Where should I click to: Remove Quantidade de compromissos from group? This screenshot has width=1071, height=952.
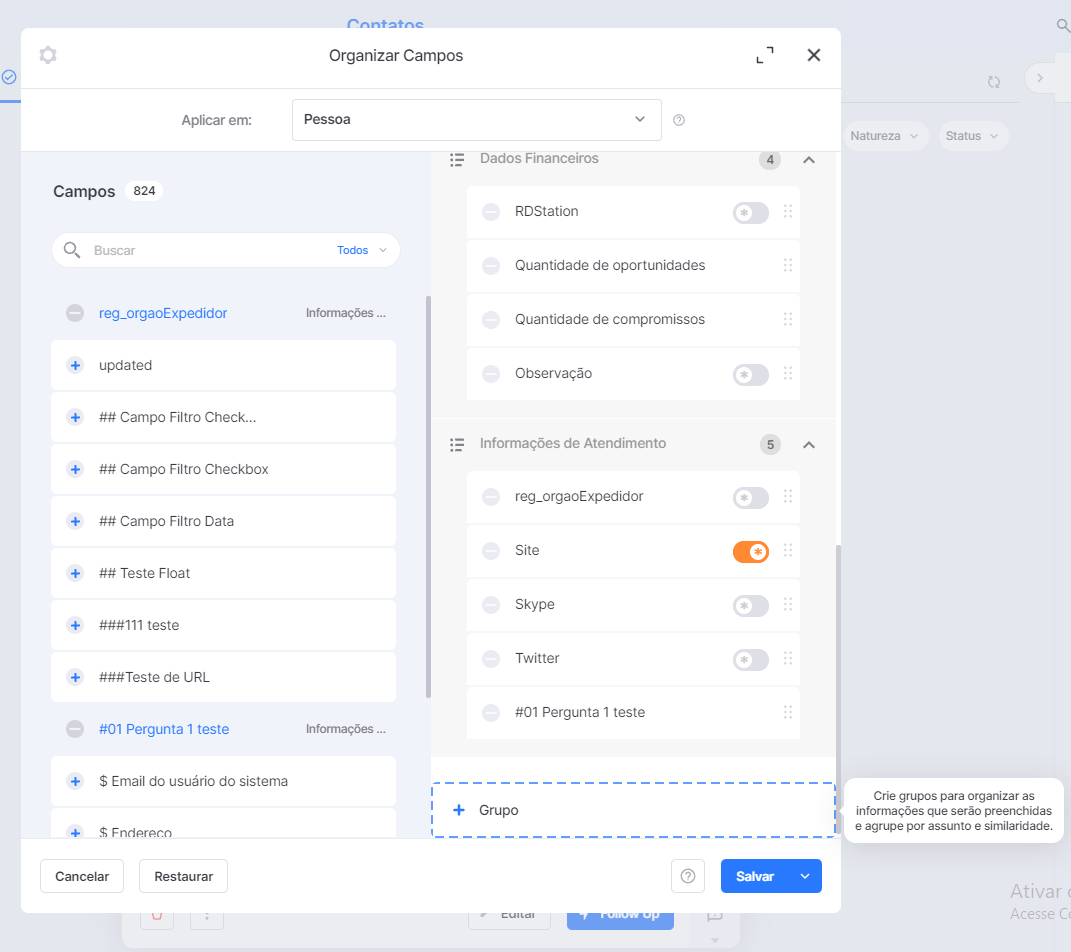coord(491,320)
